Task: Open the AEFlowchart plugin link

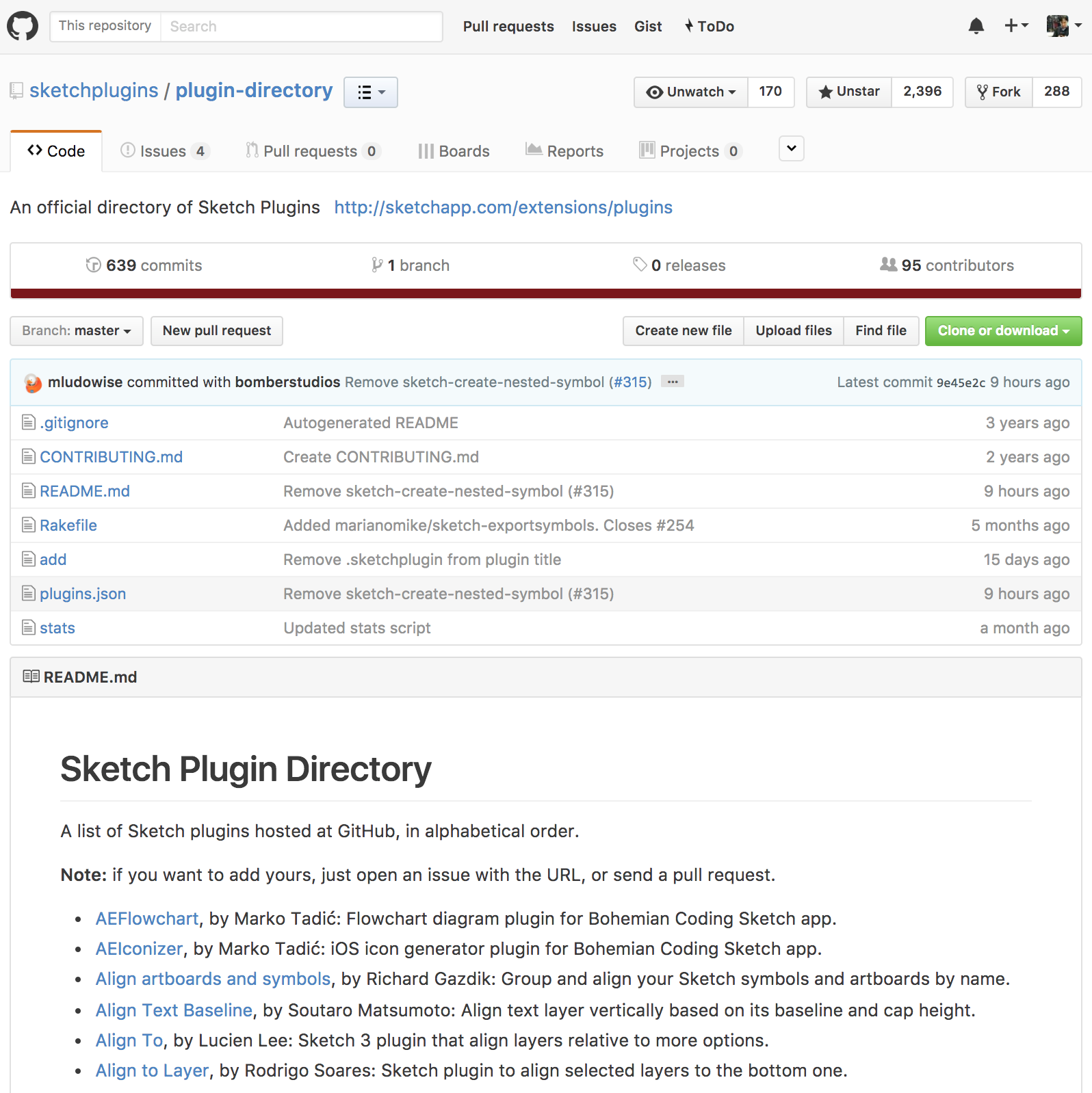Action: coord(147,919)
